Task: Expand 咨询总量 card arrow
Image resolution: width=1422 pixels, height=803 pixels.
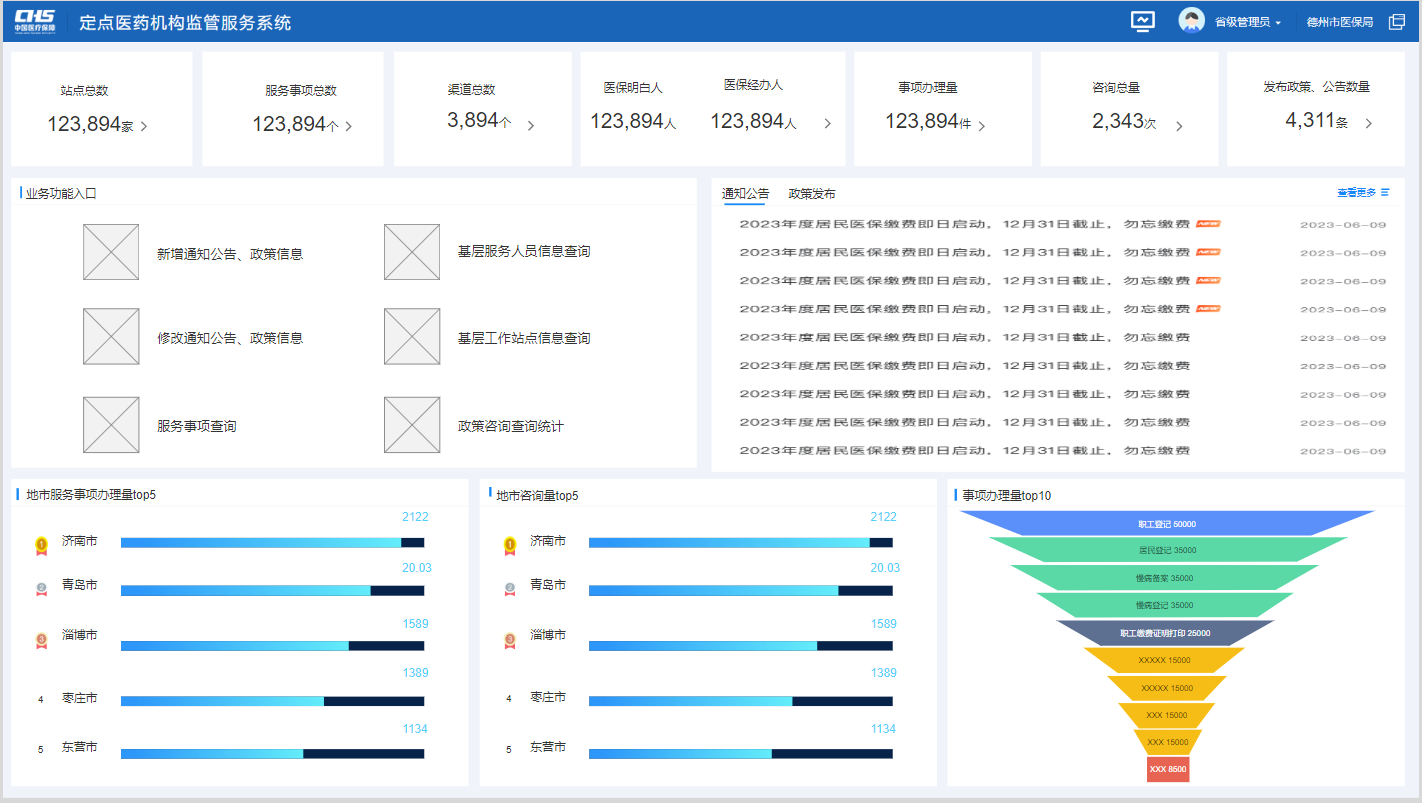Action: pyautogui.click(x=1179, y=126)
